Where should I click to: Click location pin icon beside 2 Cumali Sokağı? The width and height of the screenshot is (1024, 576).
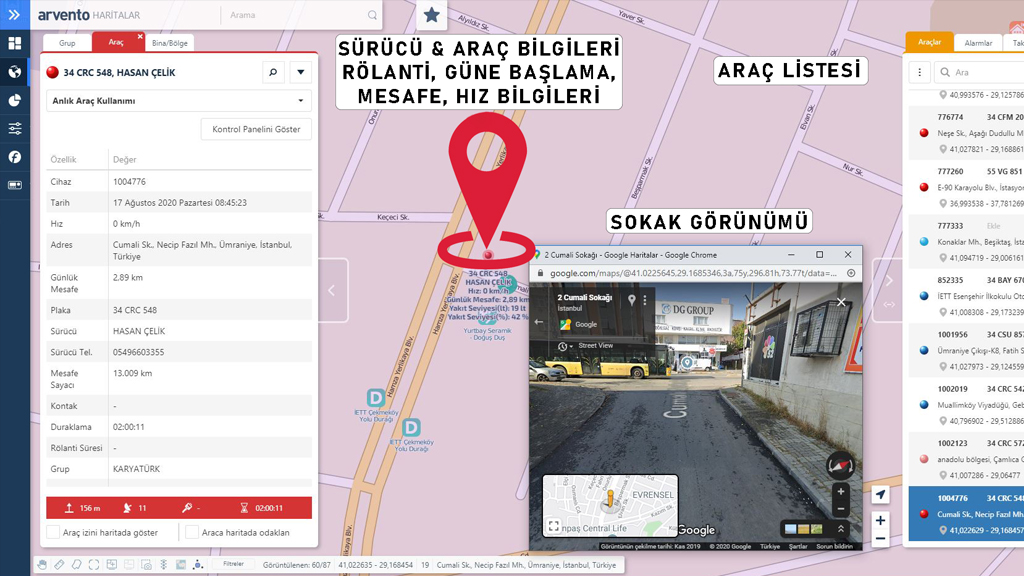[x=632, y=300]
